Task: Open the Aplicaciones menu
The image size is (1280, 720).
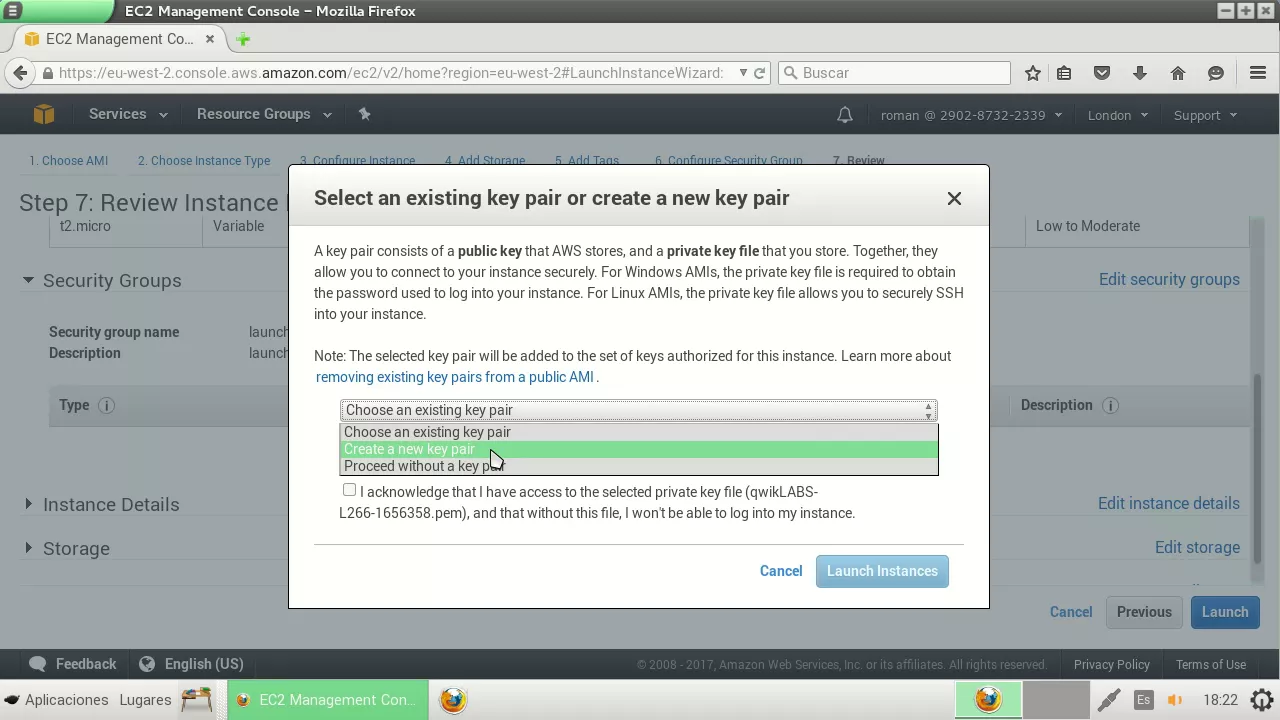Action: [x=56, y=700]
